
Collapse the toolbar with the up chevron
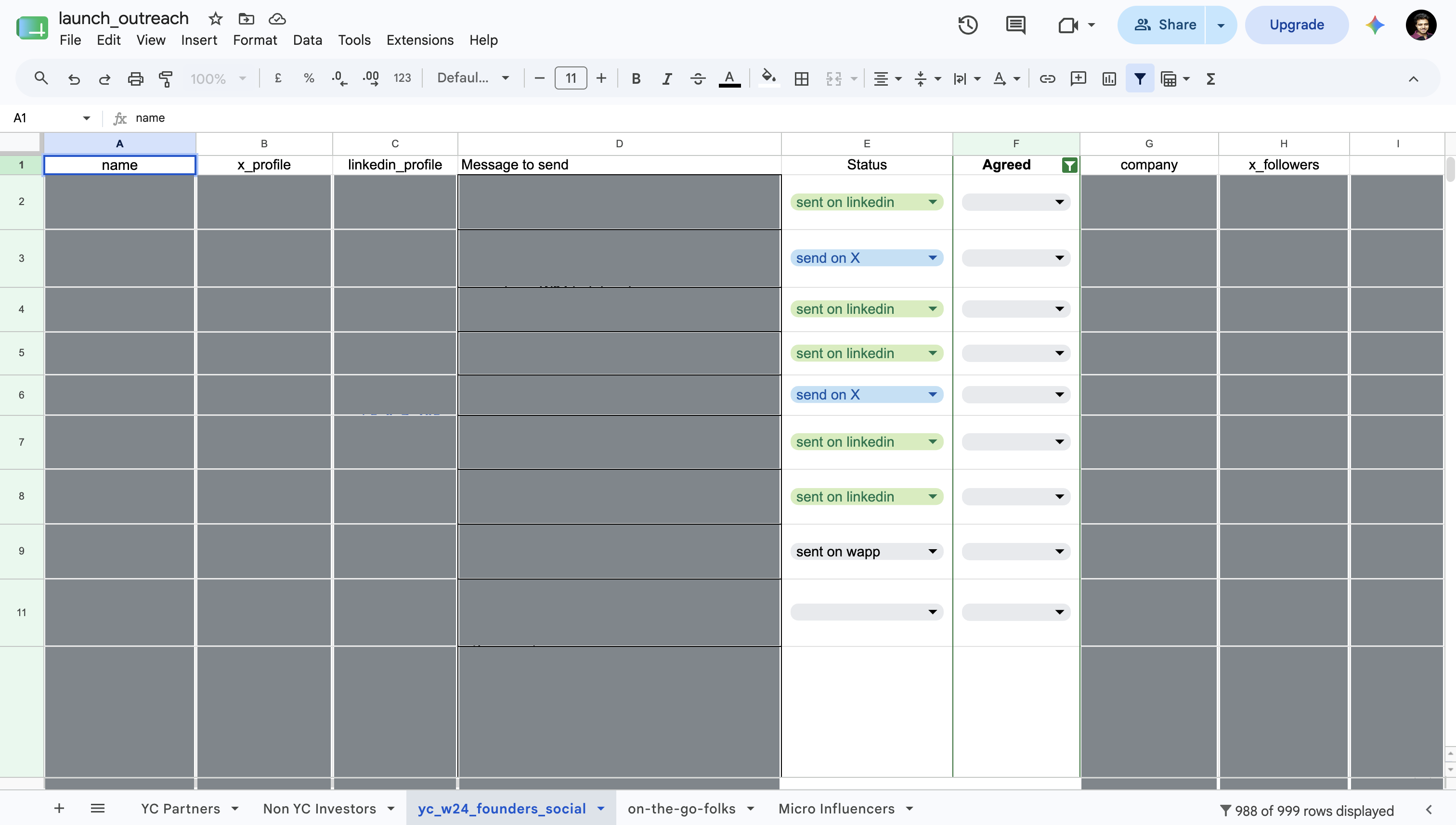pos(1414,79)
